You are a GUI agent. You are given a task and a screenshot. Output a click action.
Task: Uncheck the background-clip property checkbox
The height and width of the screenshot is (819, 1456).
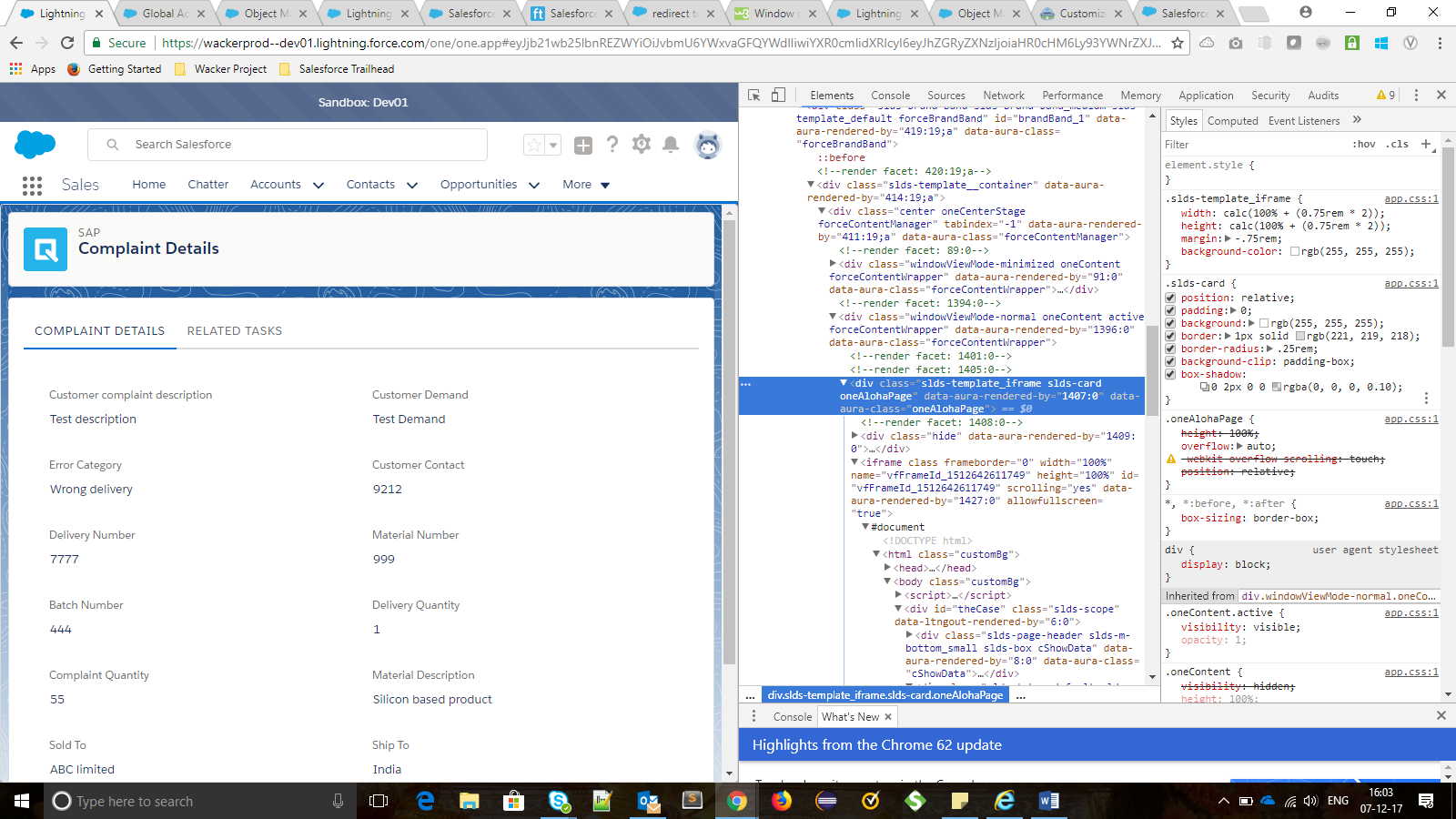(1171, 361)
